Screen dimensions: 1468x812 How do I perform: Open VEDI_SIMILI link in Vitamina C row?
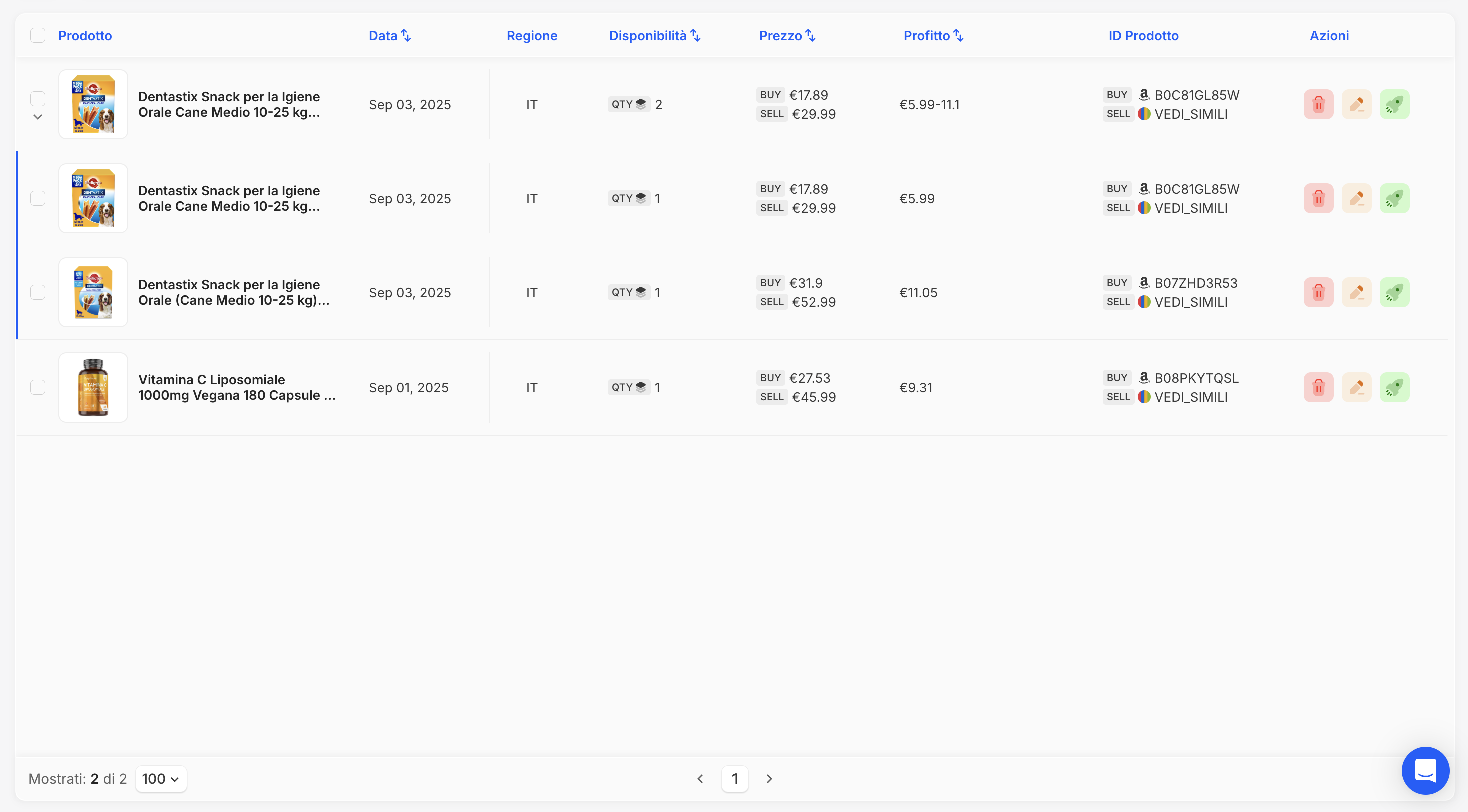1191,397
